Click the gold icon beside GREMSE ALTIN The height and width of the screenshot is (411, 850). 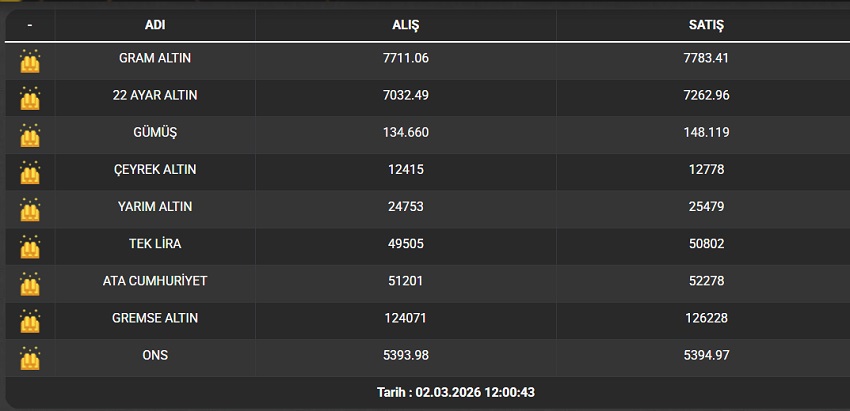[30, 319]
